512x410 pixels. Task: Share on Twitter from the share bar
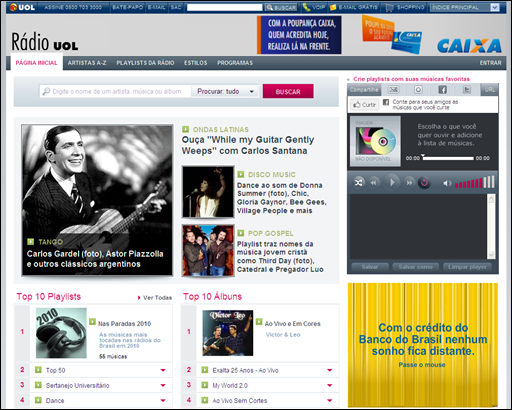pos(467,89)
